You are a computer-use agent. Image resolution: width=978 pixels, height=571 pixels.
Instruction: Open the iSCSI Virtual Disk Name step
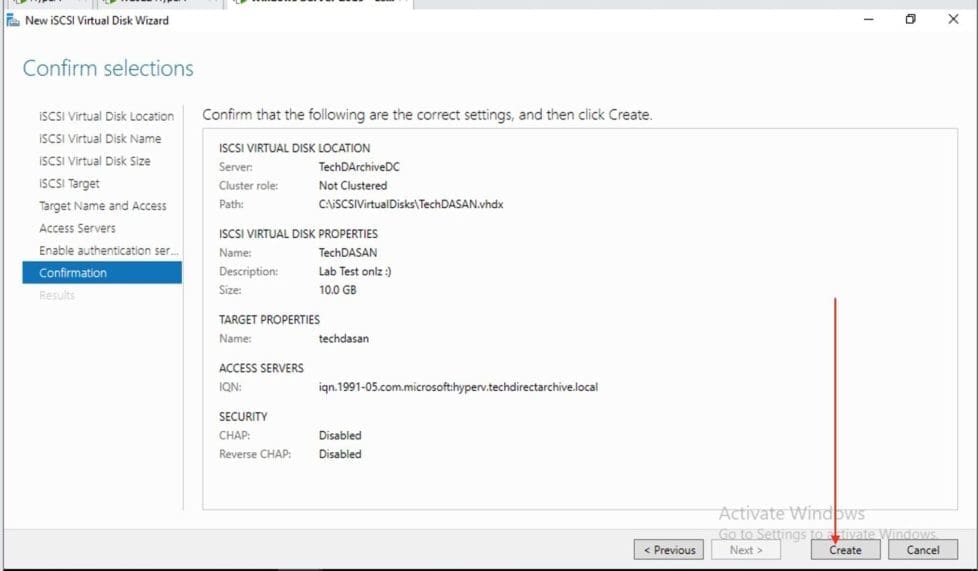pyautogui.click(x=100, y=139)
